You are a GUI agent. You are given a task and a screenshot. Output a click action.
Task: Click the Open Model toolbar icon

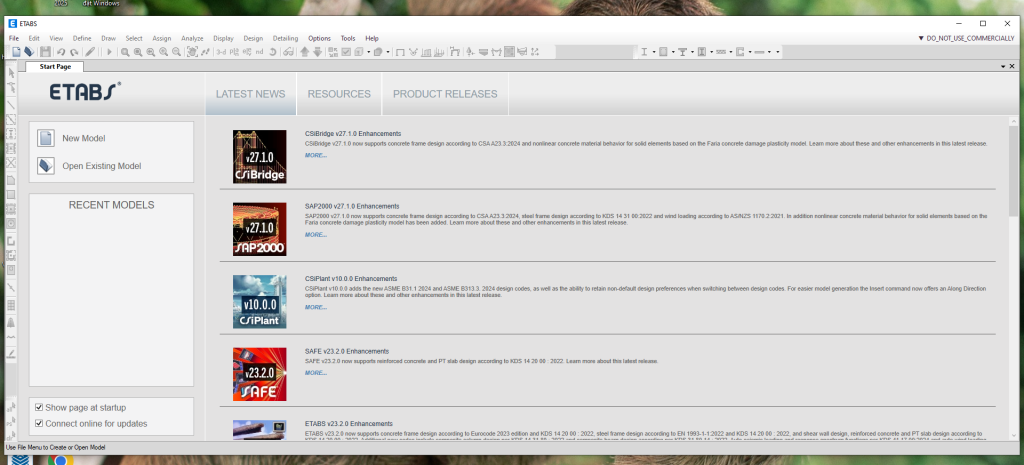tap(29, 52)
